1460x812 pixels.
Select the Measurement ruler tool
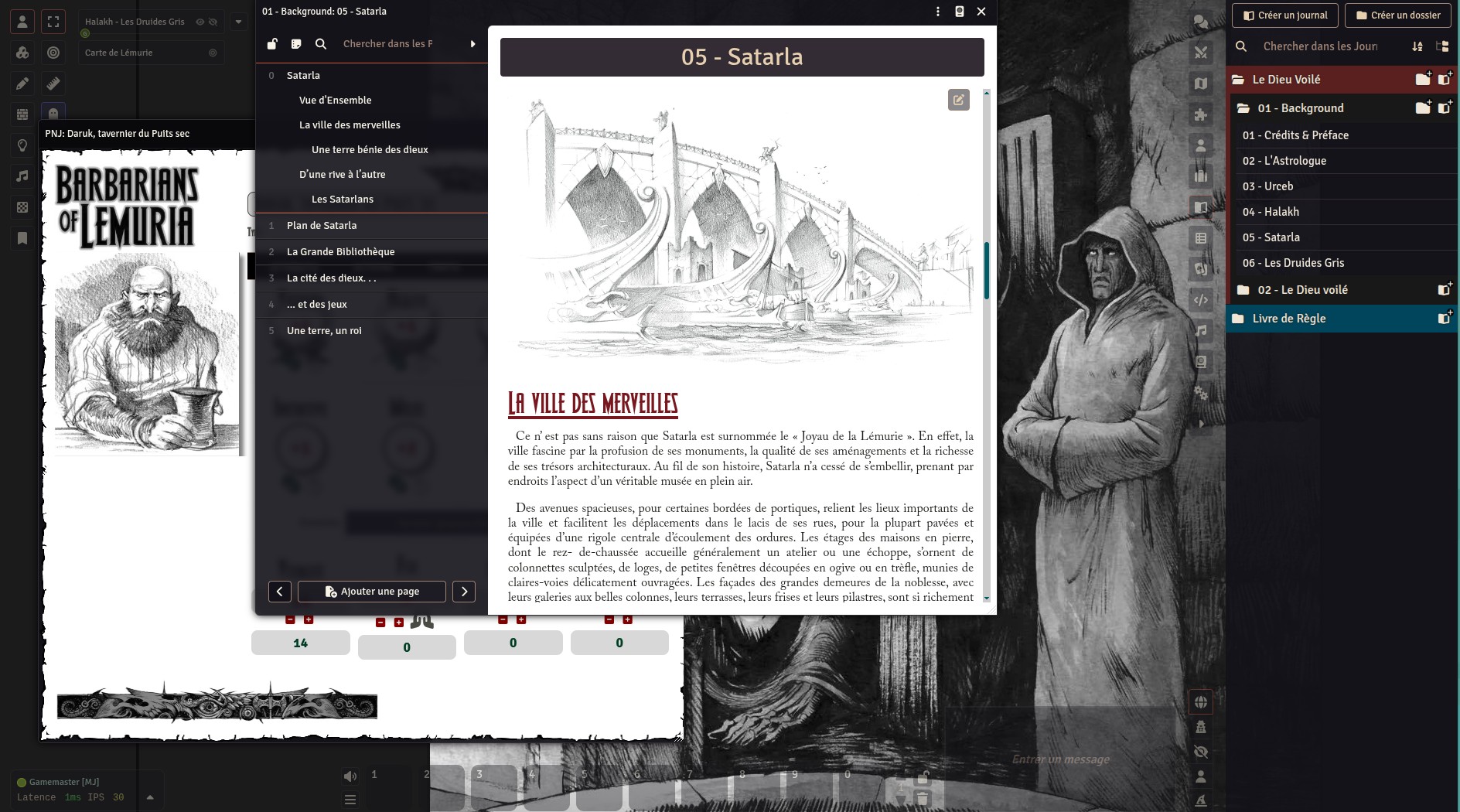click(x=53, y=84)
